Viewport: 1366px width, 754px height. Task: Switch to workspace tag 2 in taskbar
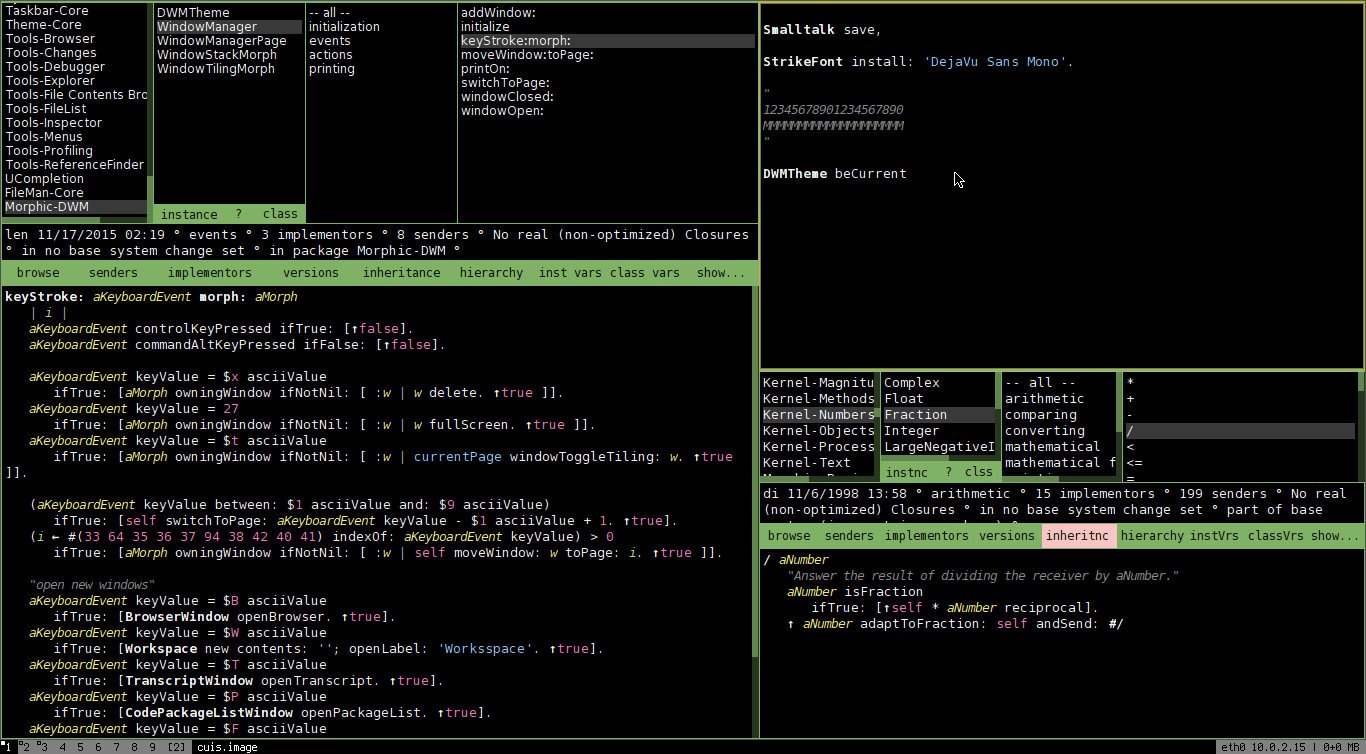point(26,747)
